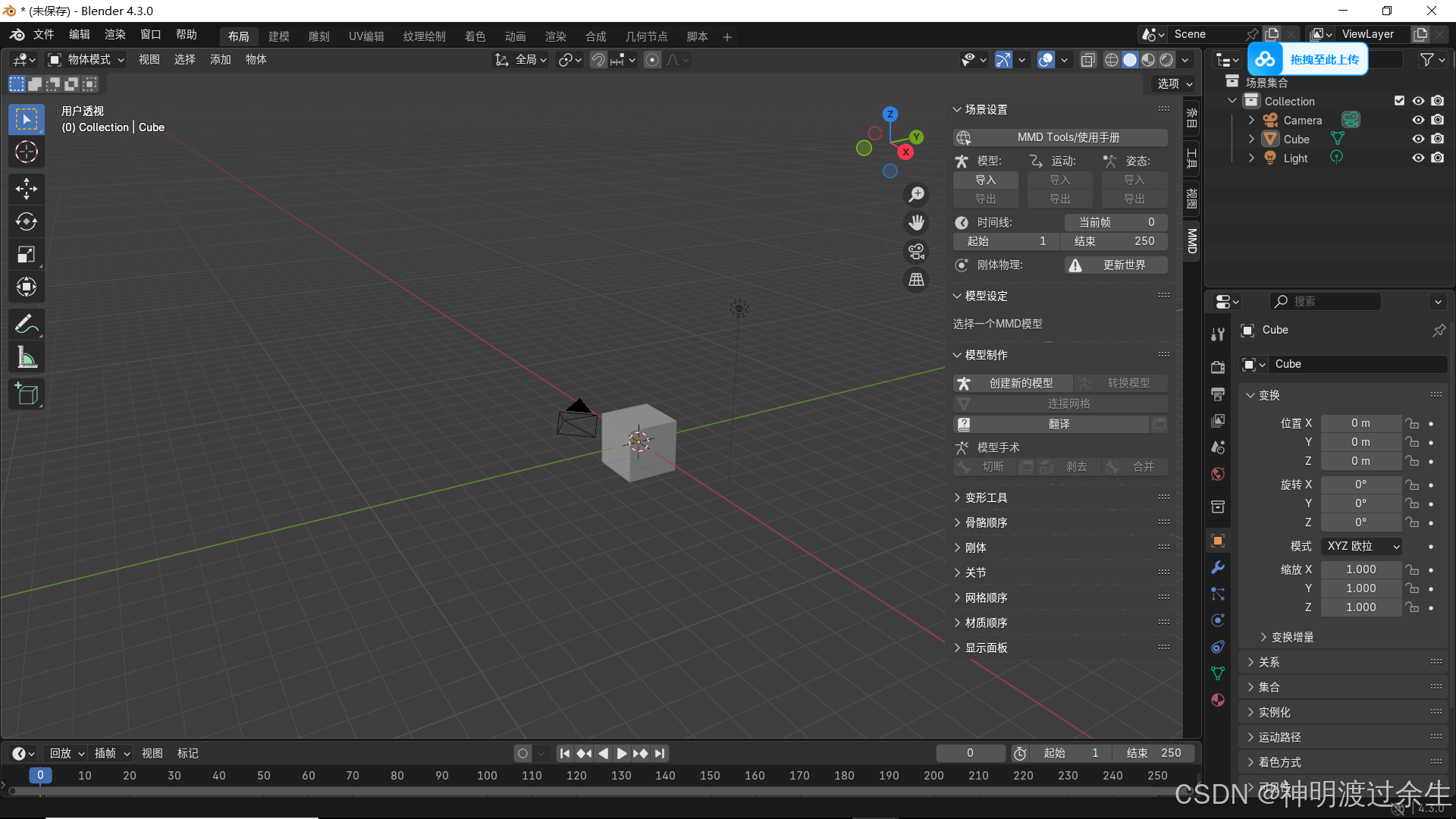This screenshot has height=819, width=1456.
Task: Select the Scale tool
Action: (x=27, y=254)
